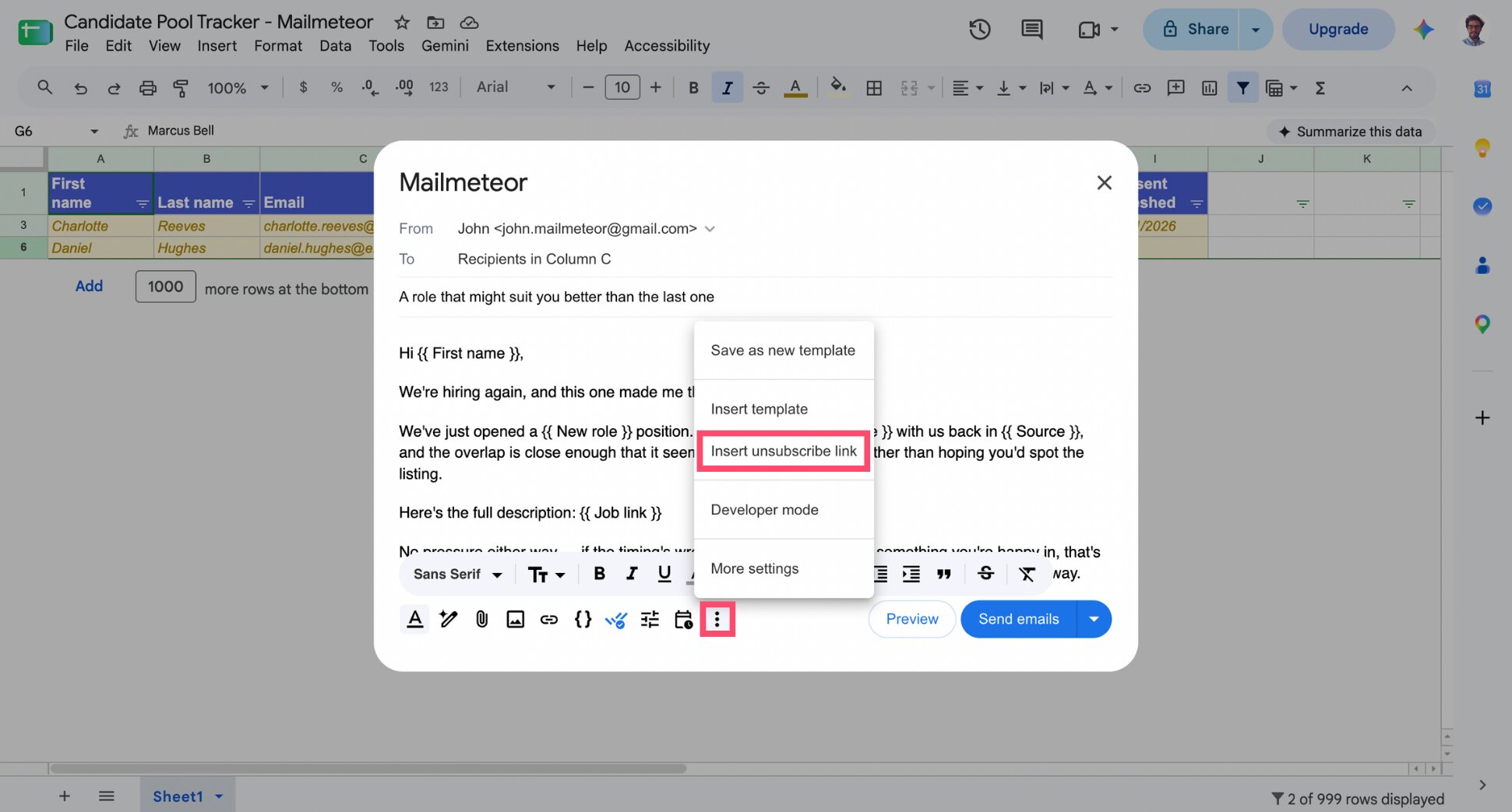This screenshot has width=1512, height=812.
Task: Toggle the filter funnel in the Sheets toolbar
Action: pos(1242,88)
